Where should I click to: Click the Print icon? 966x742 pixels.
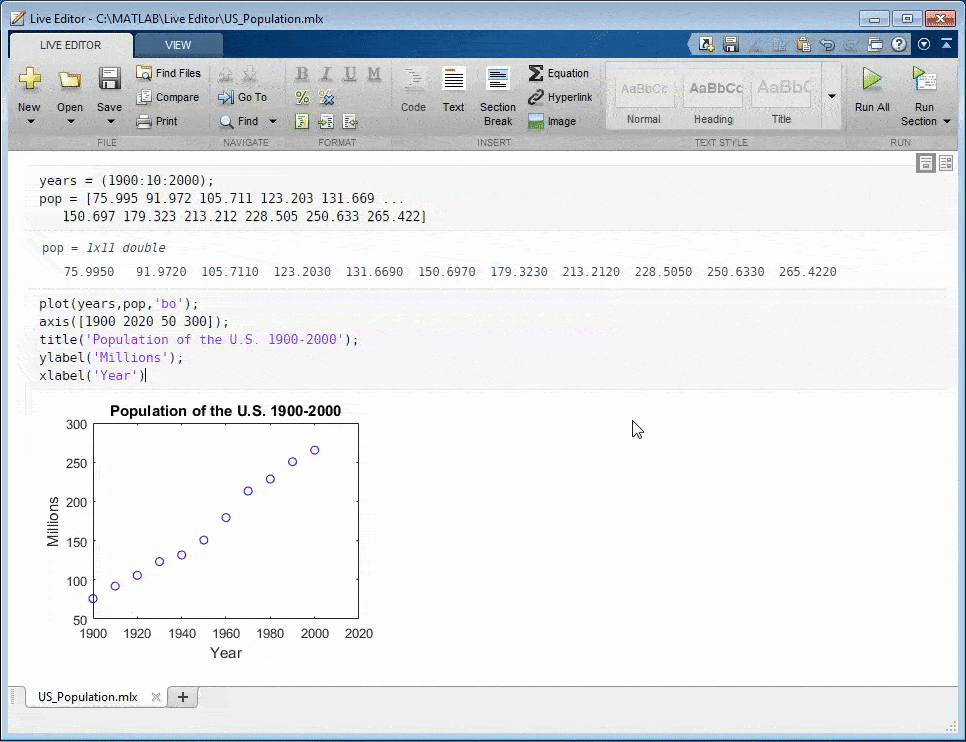tap(157, 121)
